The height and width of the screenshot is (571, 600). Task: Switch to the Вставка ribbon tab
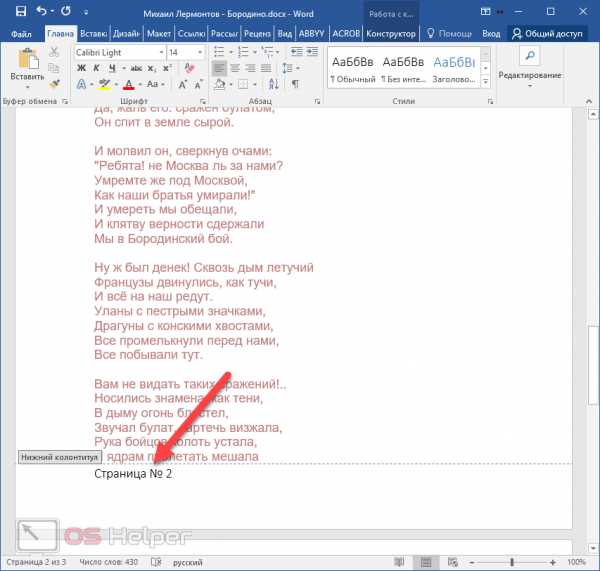tap(93, 34)
